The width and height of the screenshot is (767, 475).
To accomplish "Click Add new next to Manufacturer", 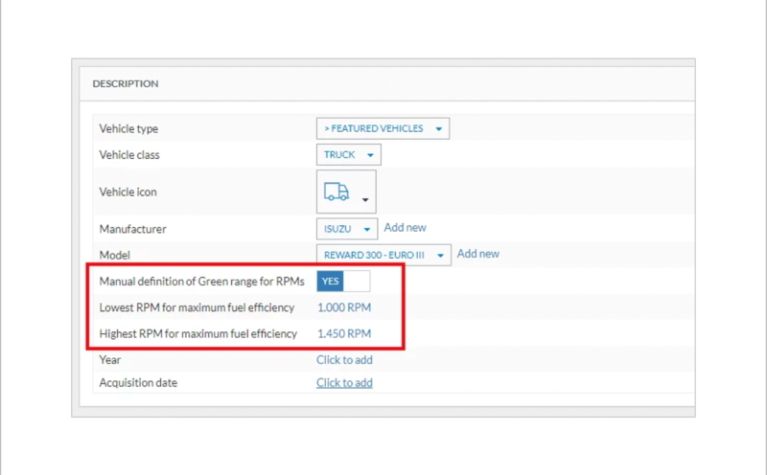I will coord(405,227).
